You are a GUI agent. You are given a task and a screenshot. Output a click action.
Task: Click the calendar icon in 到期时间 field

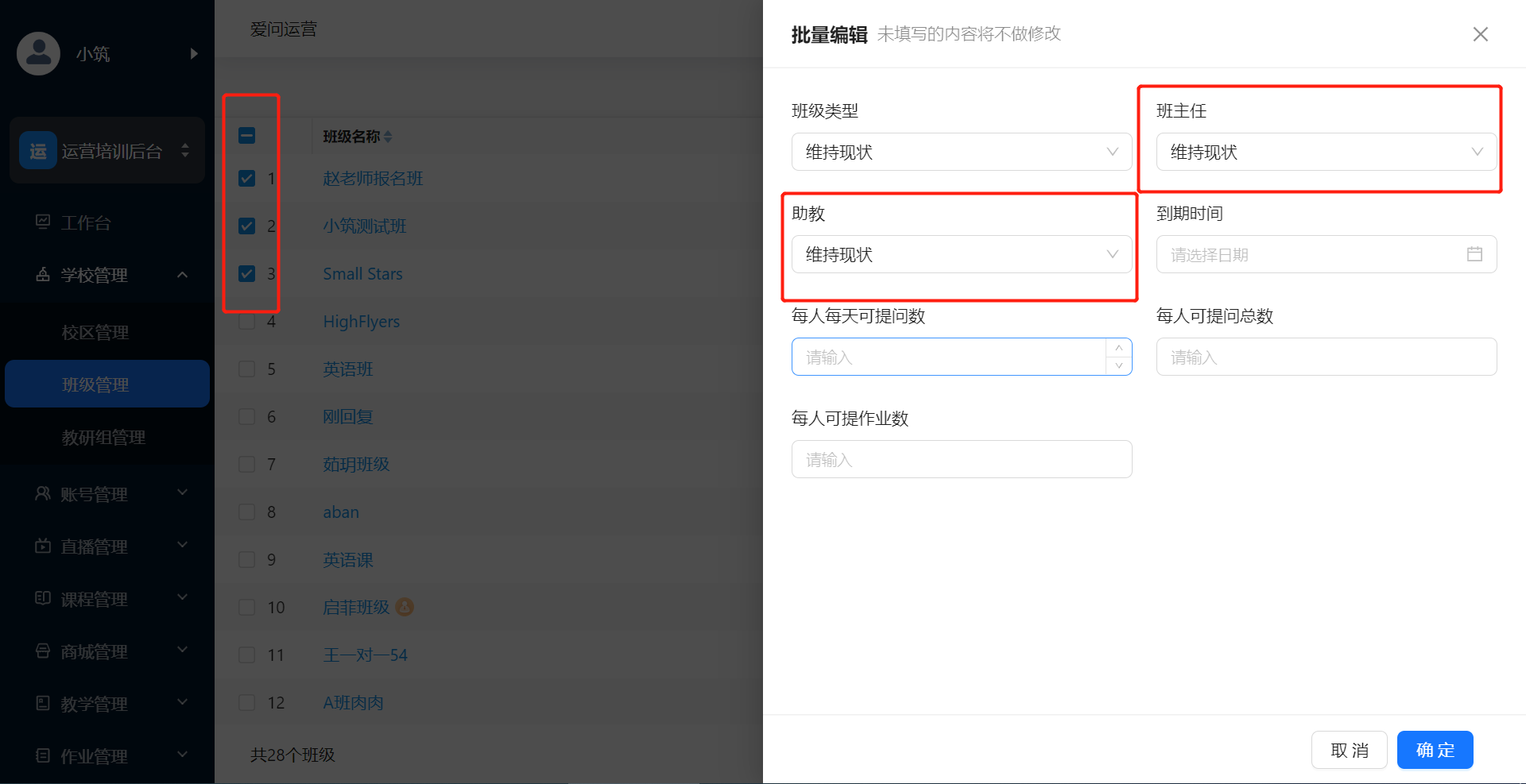[x=1474, y=254]
